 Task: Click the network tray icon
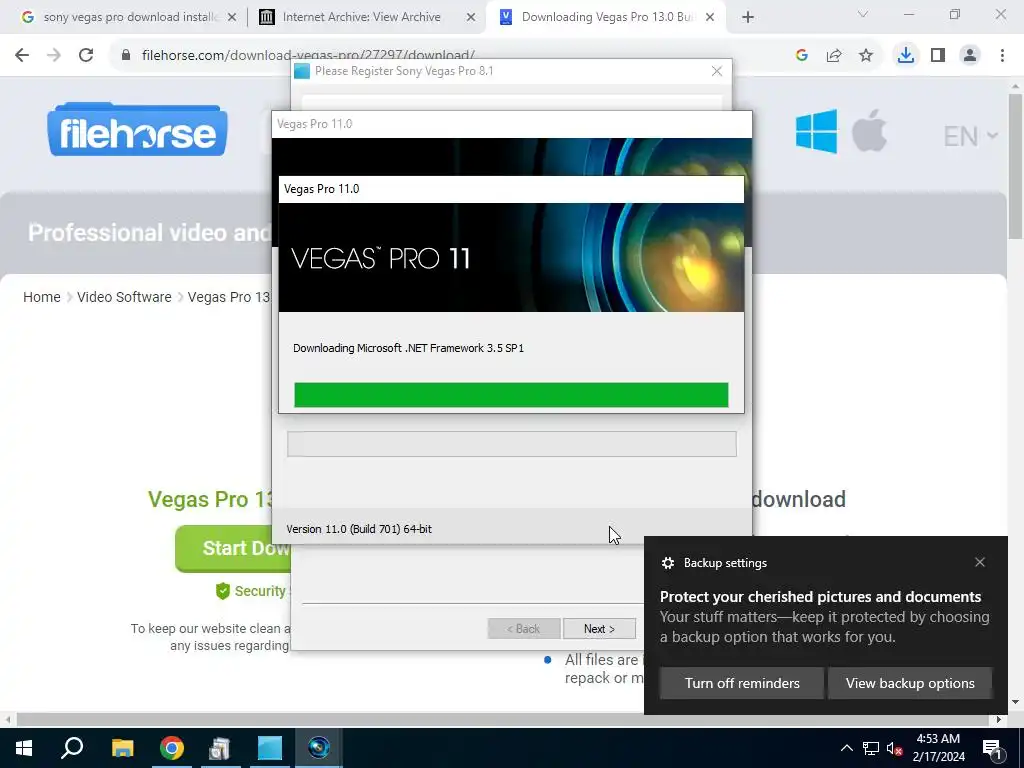pos(871,748)
